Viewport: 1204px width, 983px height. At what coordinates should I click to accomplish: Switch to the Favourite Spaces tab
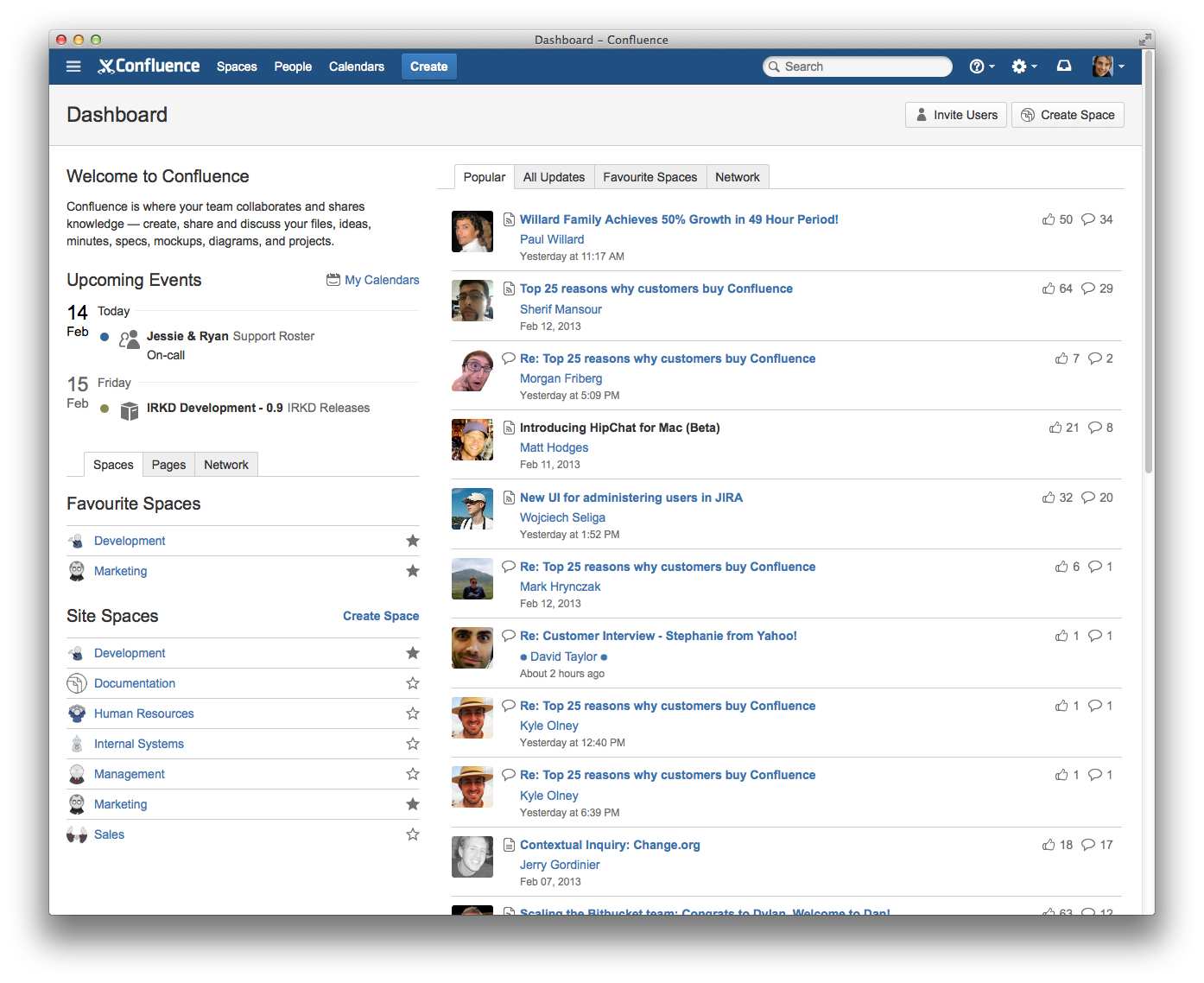pos(650,177)
